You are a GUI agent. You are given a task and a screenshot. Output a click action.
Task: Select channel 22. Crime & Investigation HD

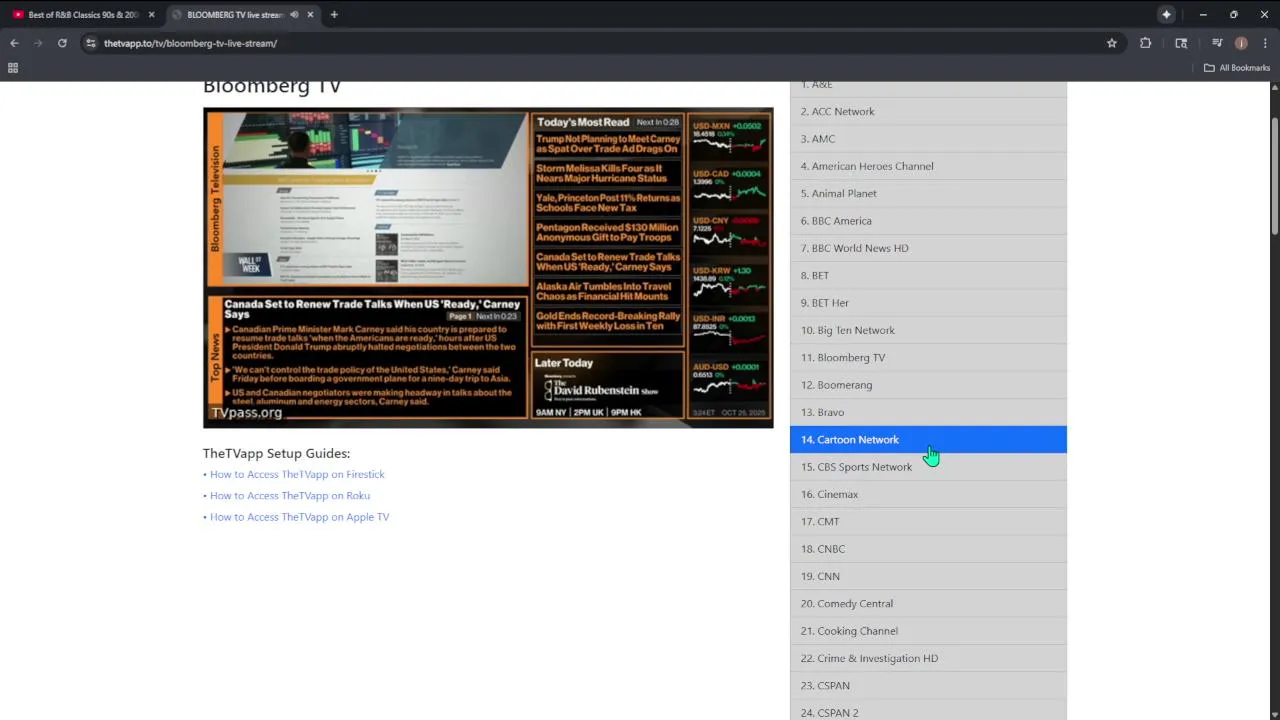928,658
